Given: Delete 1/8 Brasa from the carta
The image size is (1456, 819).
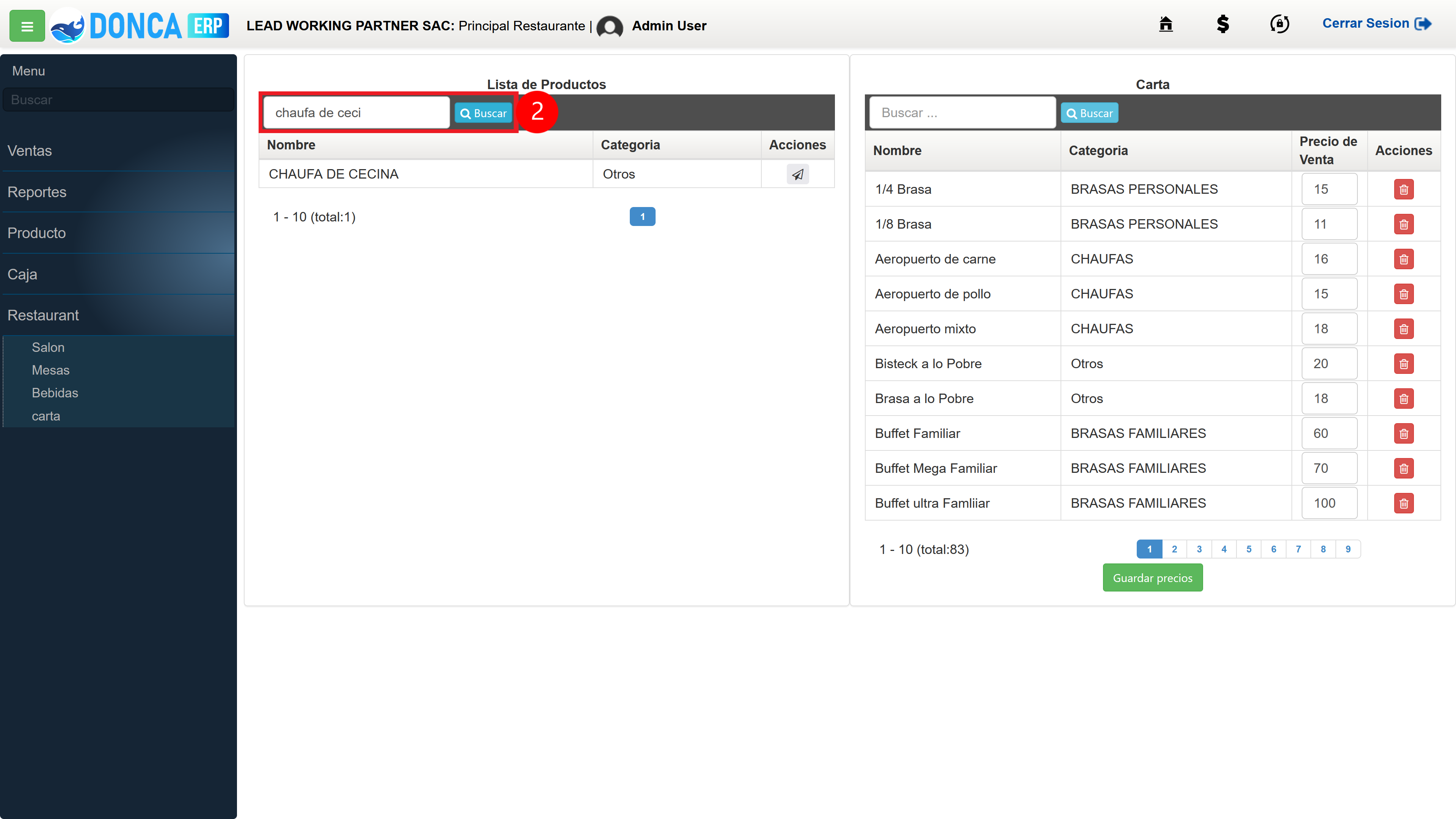Looking at the screenshot, I should pos(1403,224).
